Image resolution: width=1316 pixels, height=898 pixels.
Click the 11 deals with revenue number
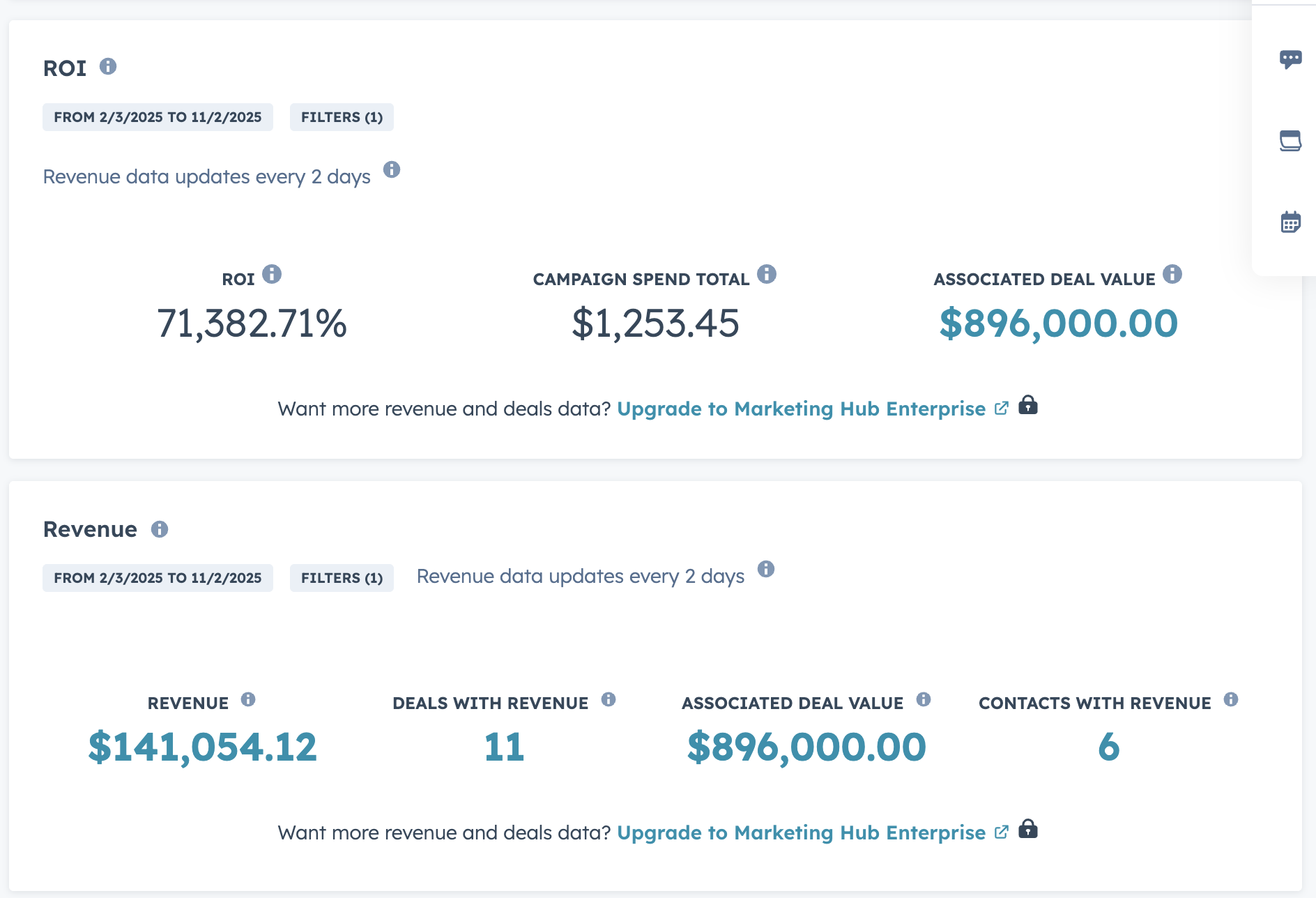click(504, 747)
